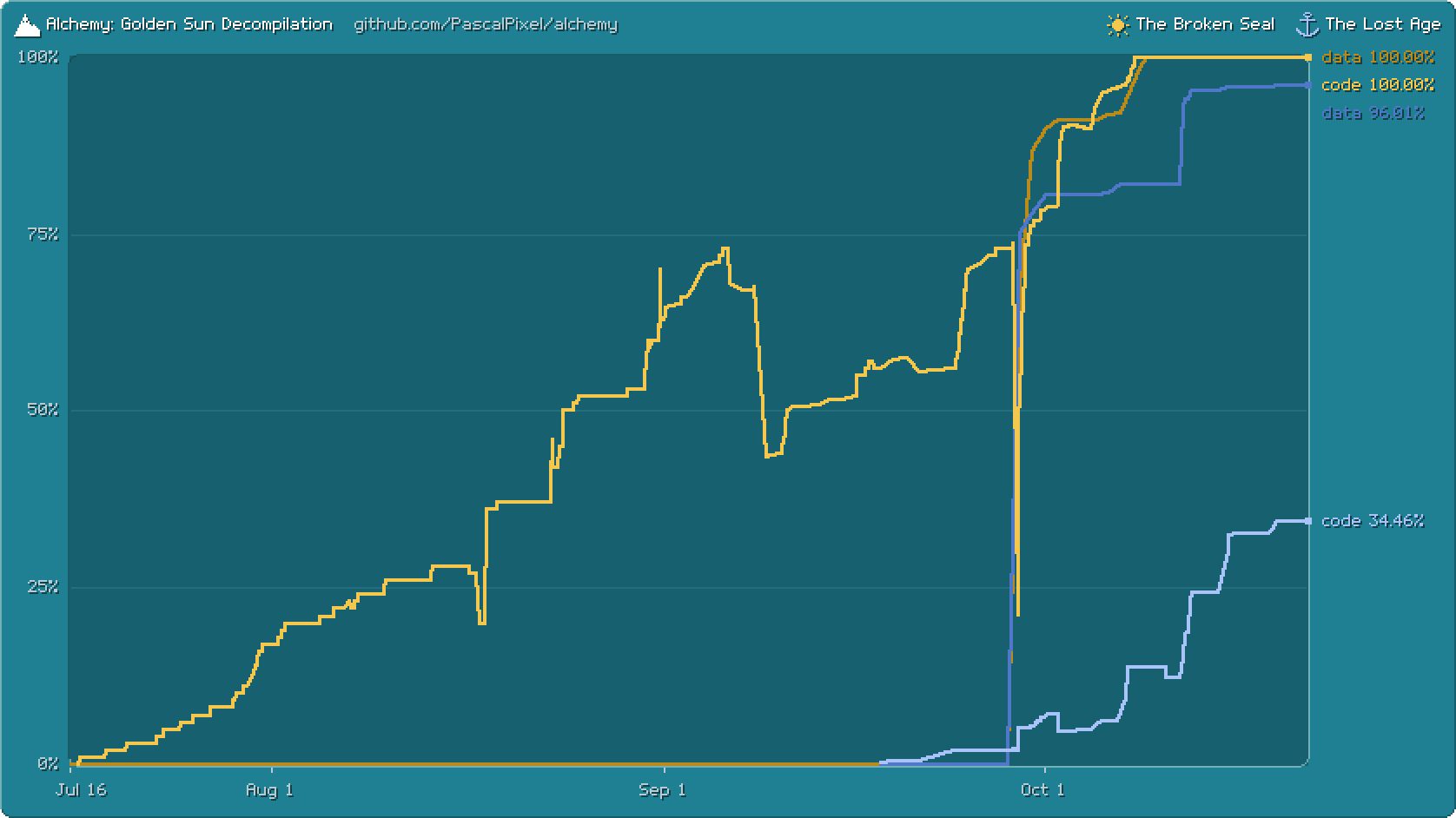Click the Oct 1 x-axis date label
Viewport: 1456px width, 818px height.
1042,789
